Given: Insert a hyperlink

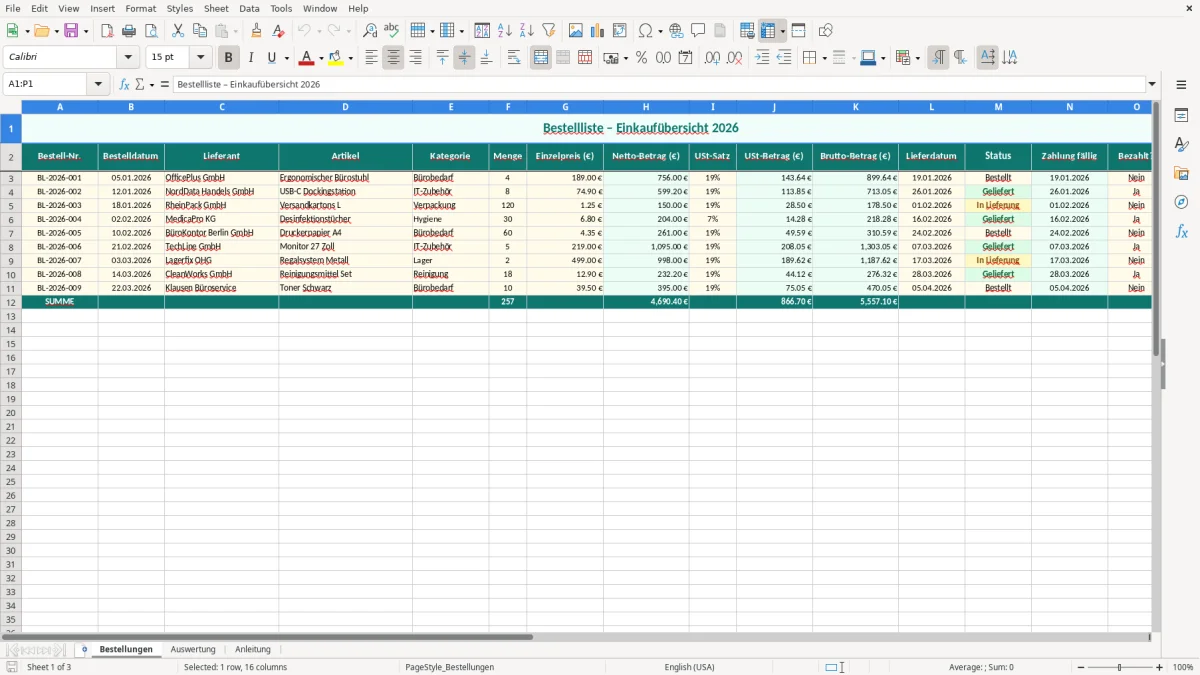Looking at the screenshot, I should click(x=676, y=31).
